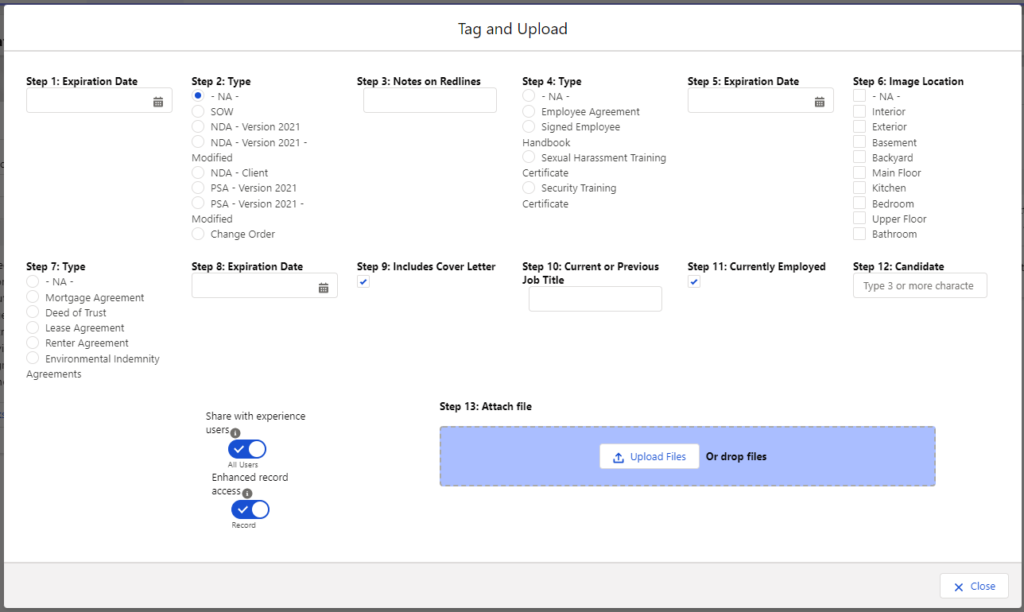Toggle the Enhanced record access switch
Image resolution: width=1024 pixels, height=612 pixels.
click(248, 509)
